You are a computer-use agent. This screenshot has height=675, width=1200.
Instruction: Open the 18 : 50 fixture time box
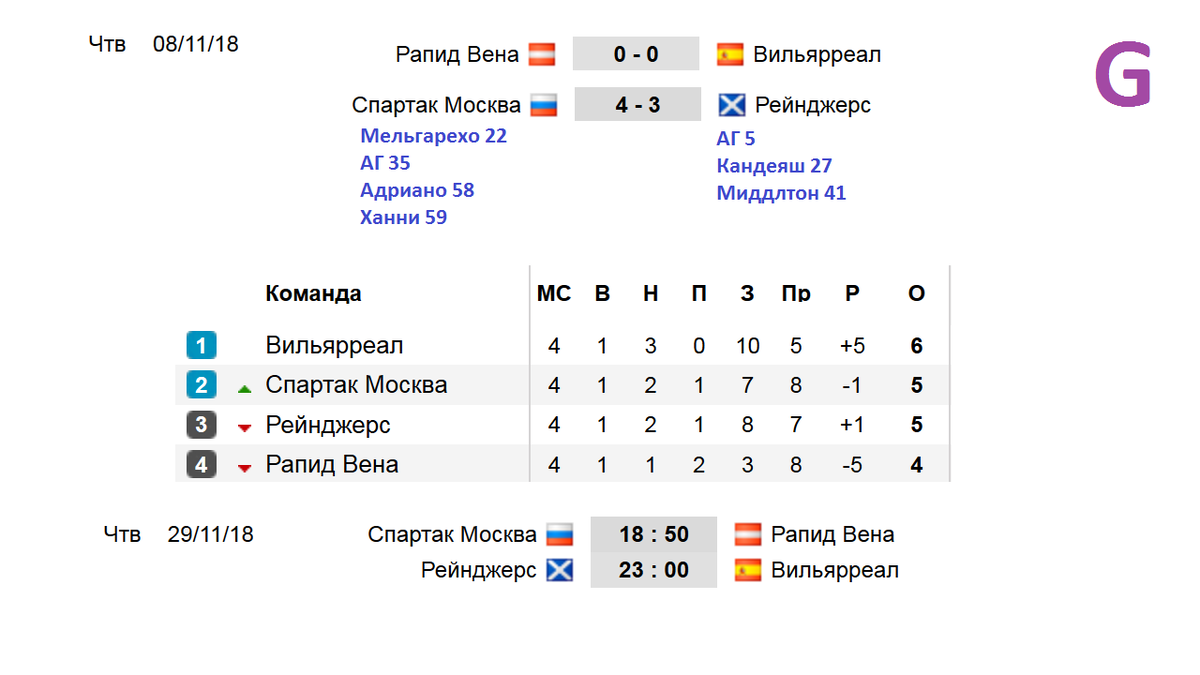[x=654, y=534]
